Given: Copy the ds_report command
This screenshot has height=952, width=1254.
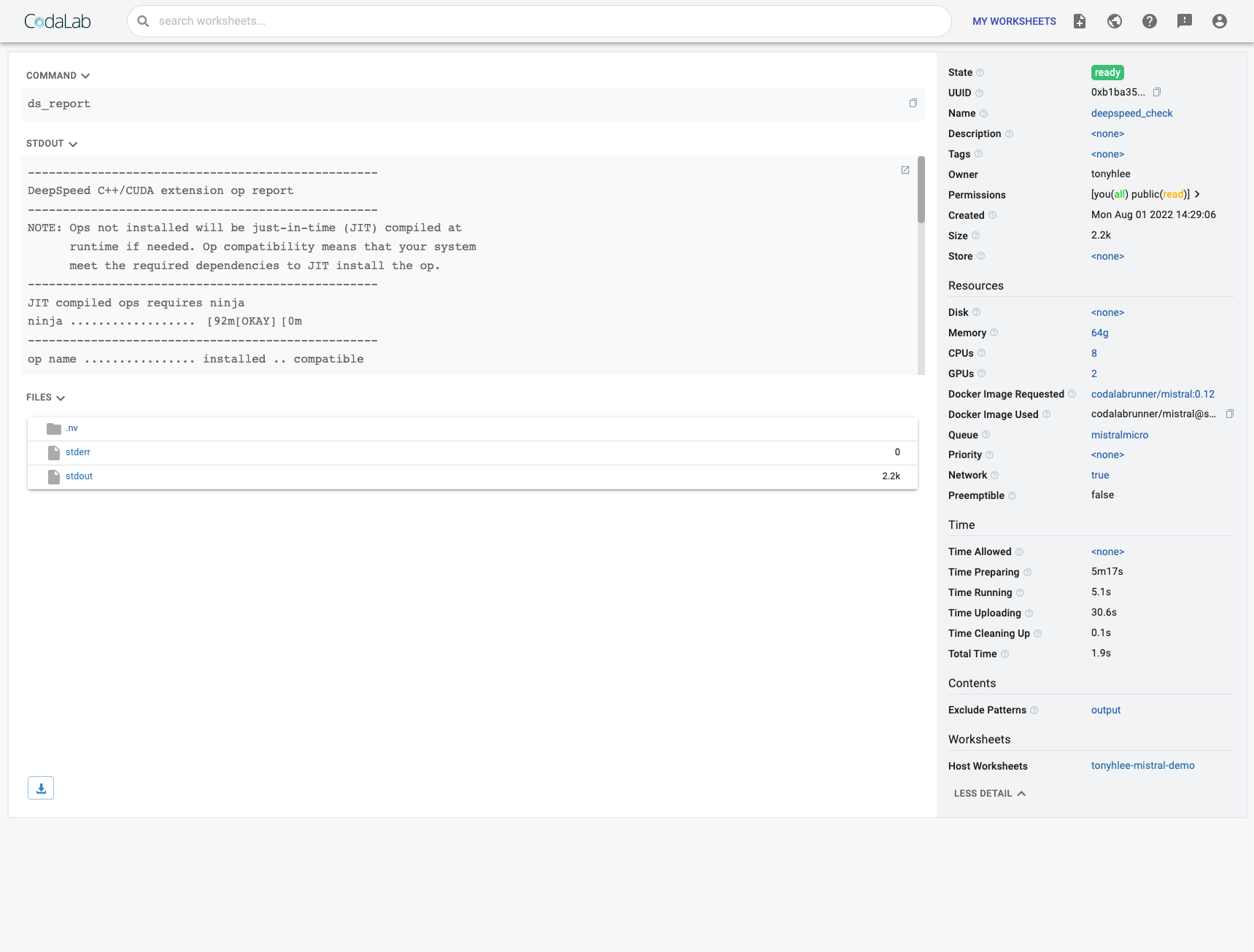Looking at the screenshot, I should 913,104.
